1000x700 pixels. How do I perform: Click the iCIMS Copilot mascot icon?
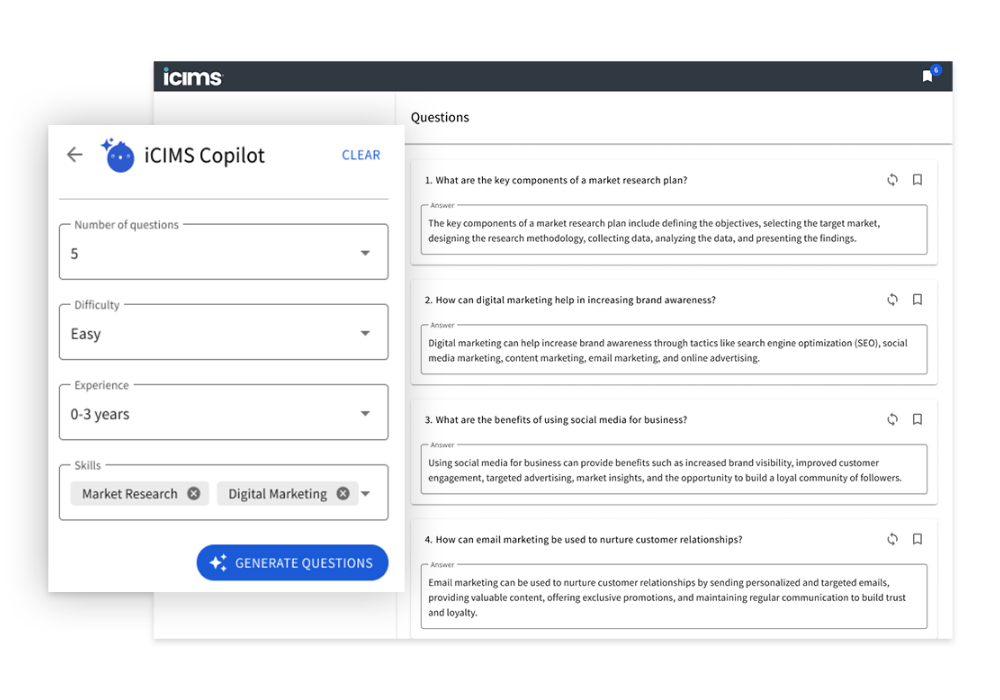(118, 156)
